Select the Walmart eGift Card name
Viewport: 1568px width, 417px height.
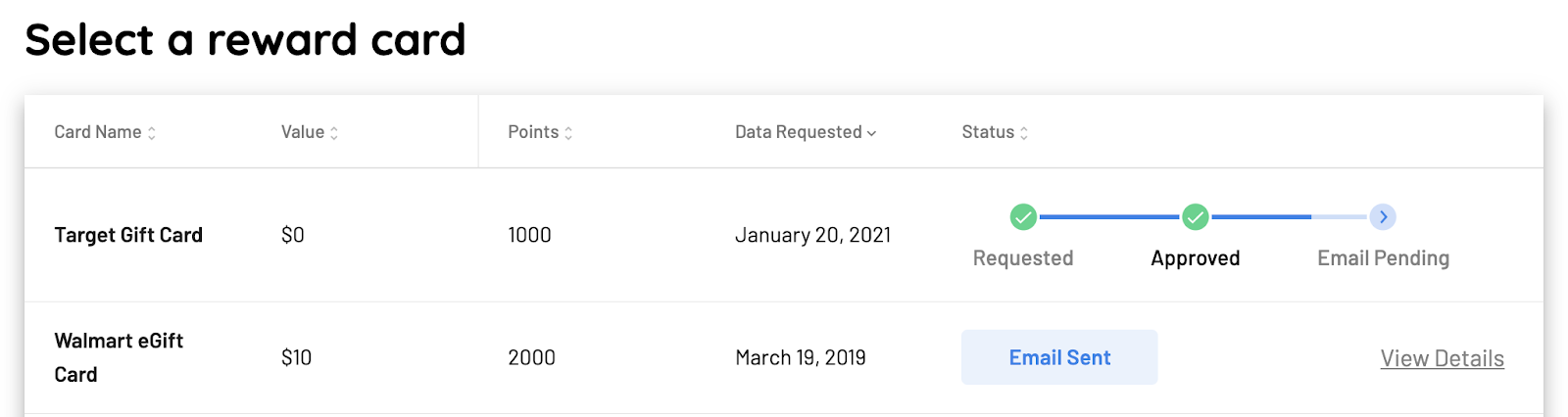pyautogui.click(x=119, y=357)
